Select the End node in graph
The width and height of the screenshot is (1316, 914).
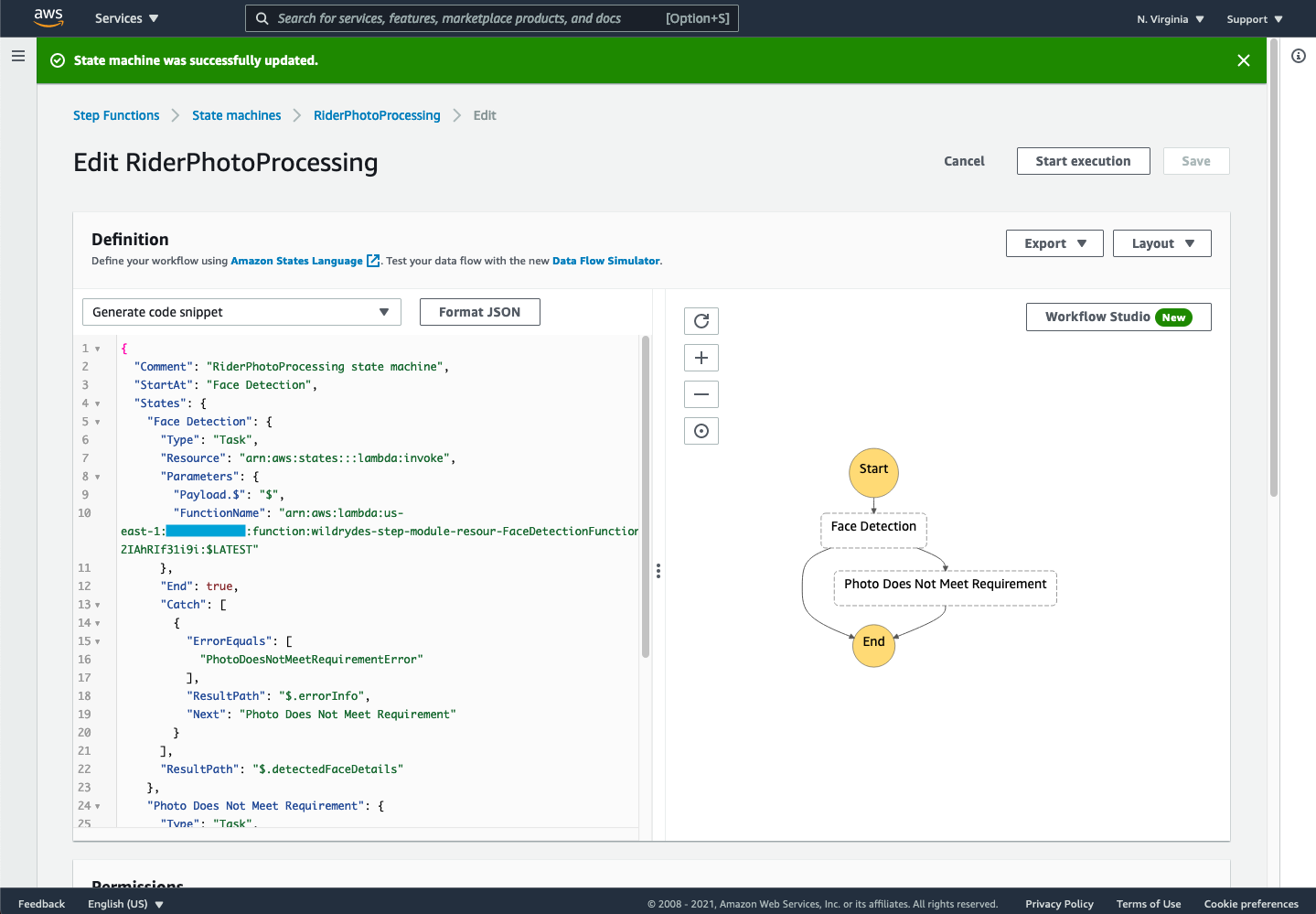tap(873, 645)
